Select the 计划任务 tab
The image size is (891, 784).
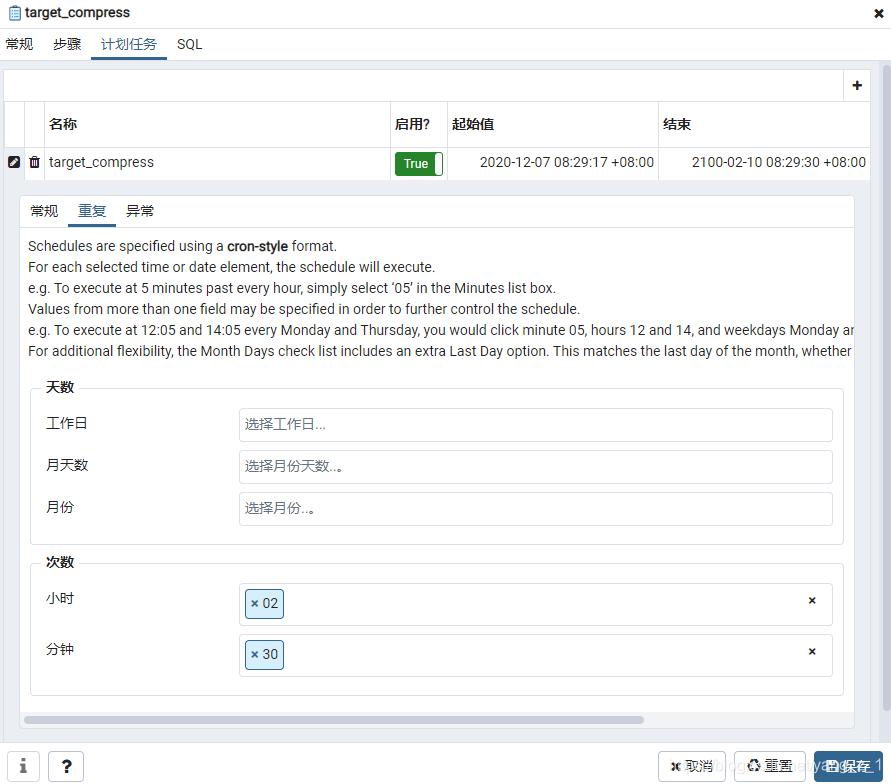tap(128, 44)
